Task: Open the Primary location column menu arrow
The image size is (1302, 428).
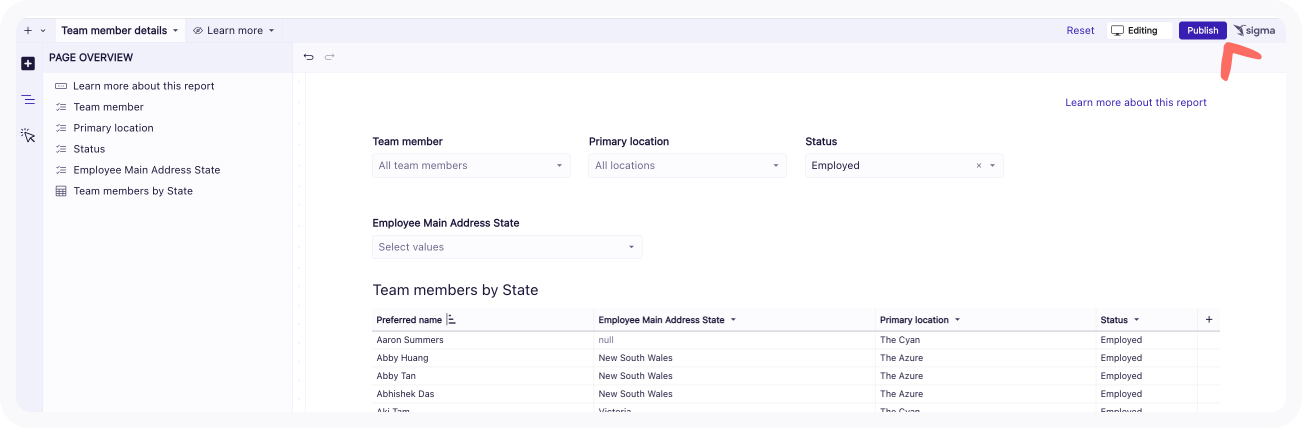Action: click(x=957, y=320)
